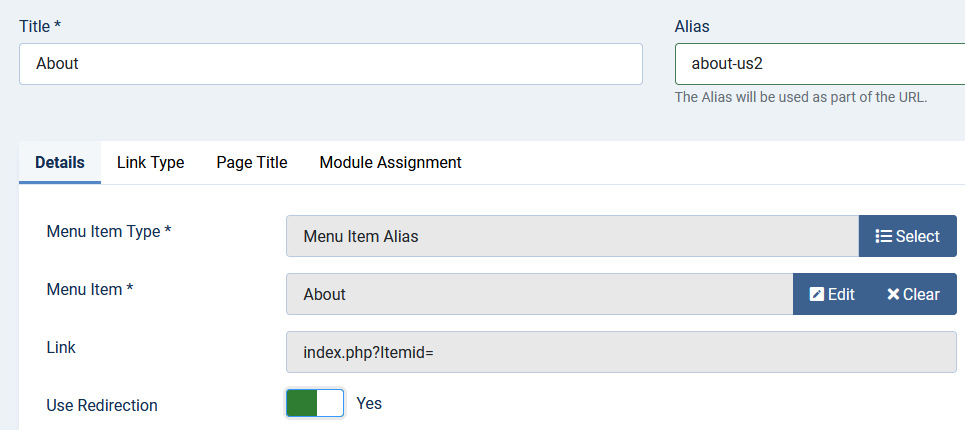Toggle the Use Redirection switch

315,403
